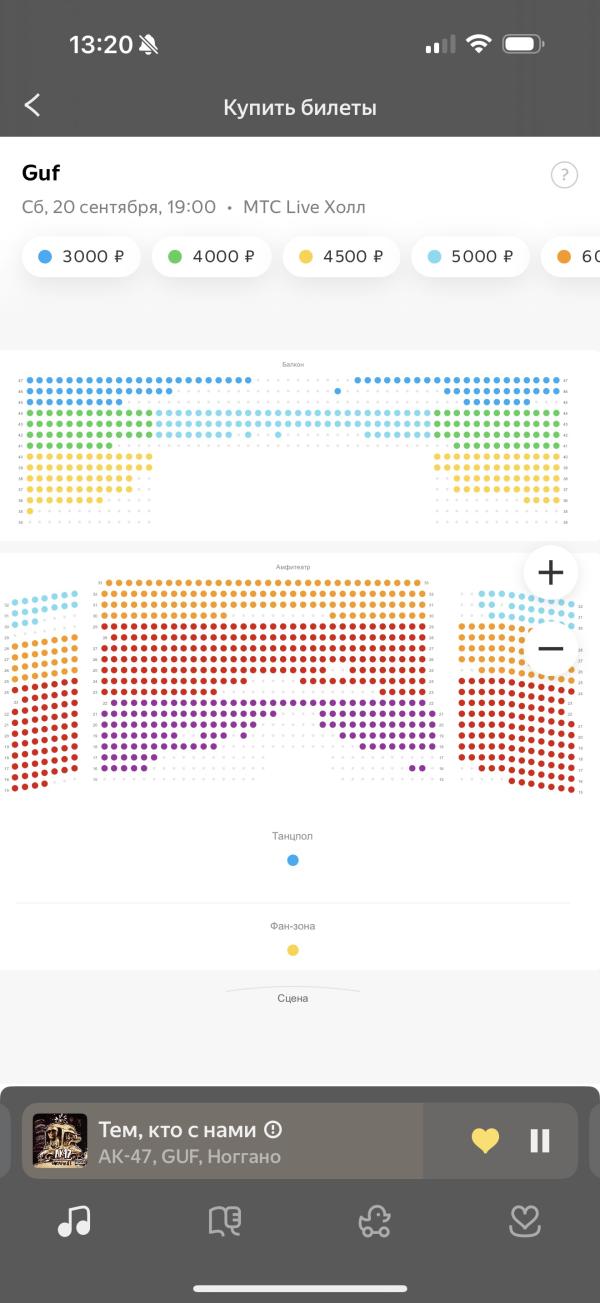This screenshot has height=1303, width=600.
Task: Choose the yellow Фан-зона ticket dot
Action: pos(293,950)
